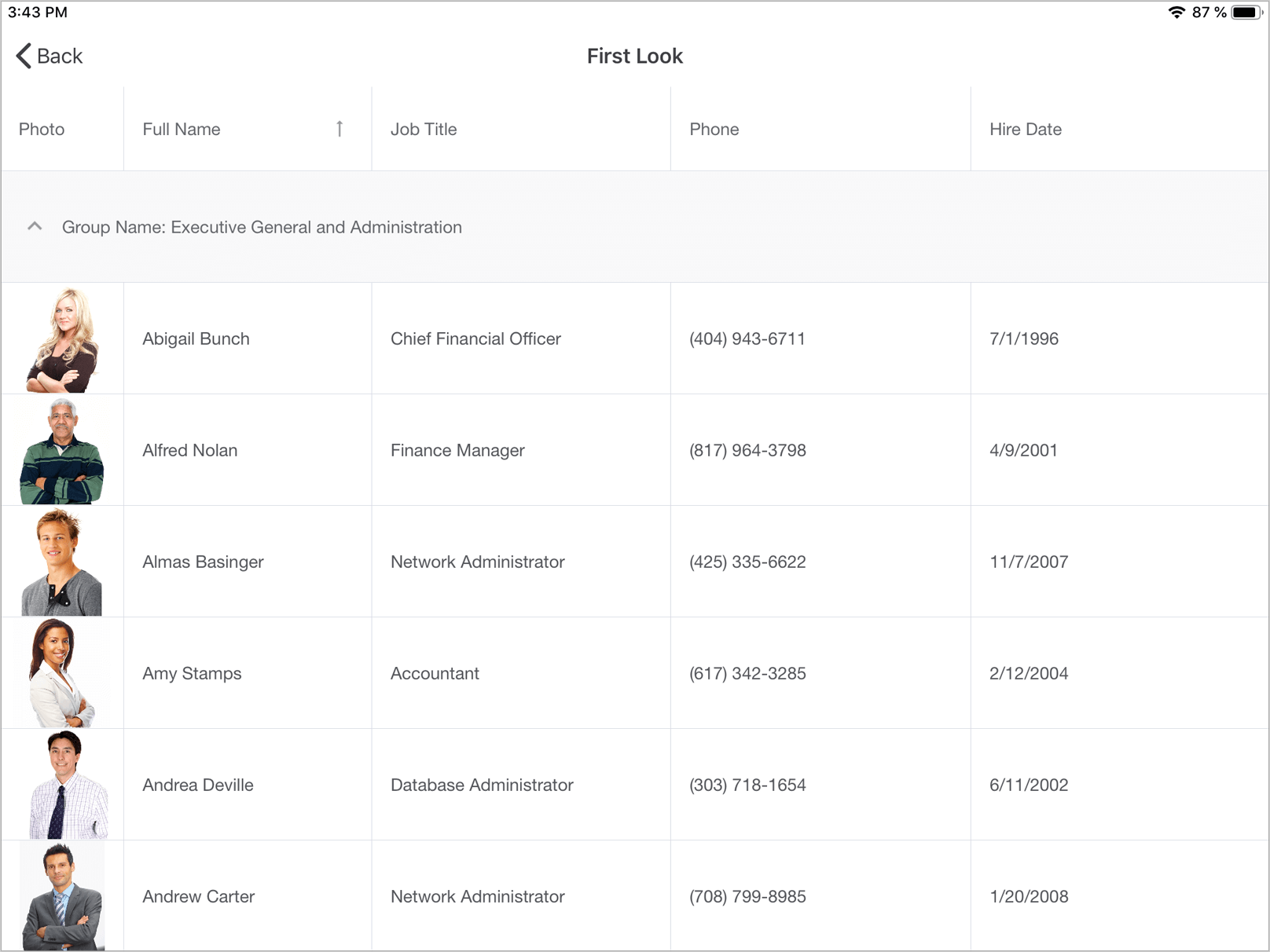1270x952 pixels.
Task: Tap the Wi-Fi status icon
Action: pyautogui.click(x=1176, y=13)
